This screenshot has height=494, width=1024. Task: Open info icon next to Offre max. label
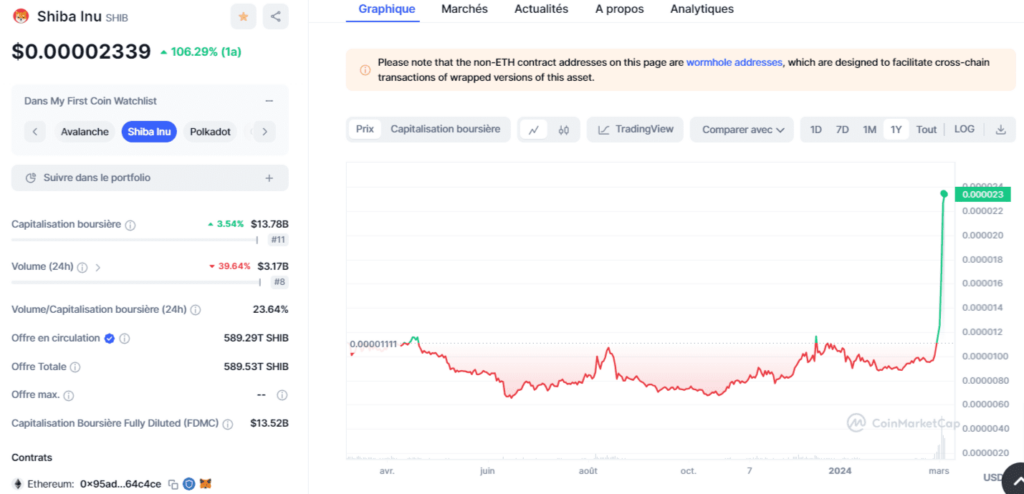point(69,395)
